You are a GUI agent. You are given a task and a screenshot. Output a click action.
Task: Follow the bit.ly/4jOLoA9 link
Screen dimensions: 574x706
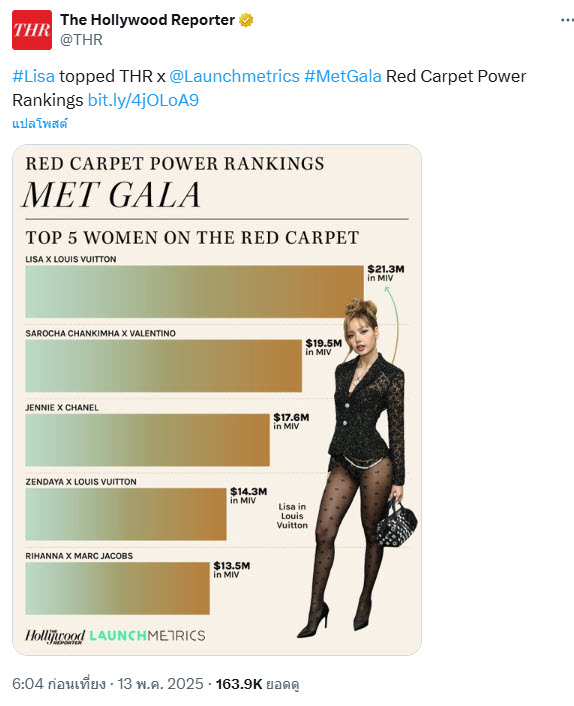click(143, 100)
